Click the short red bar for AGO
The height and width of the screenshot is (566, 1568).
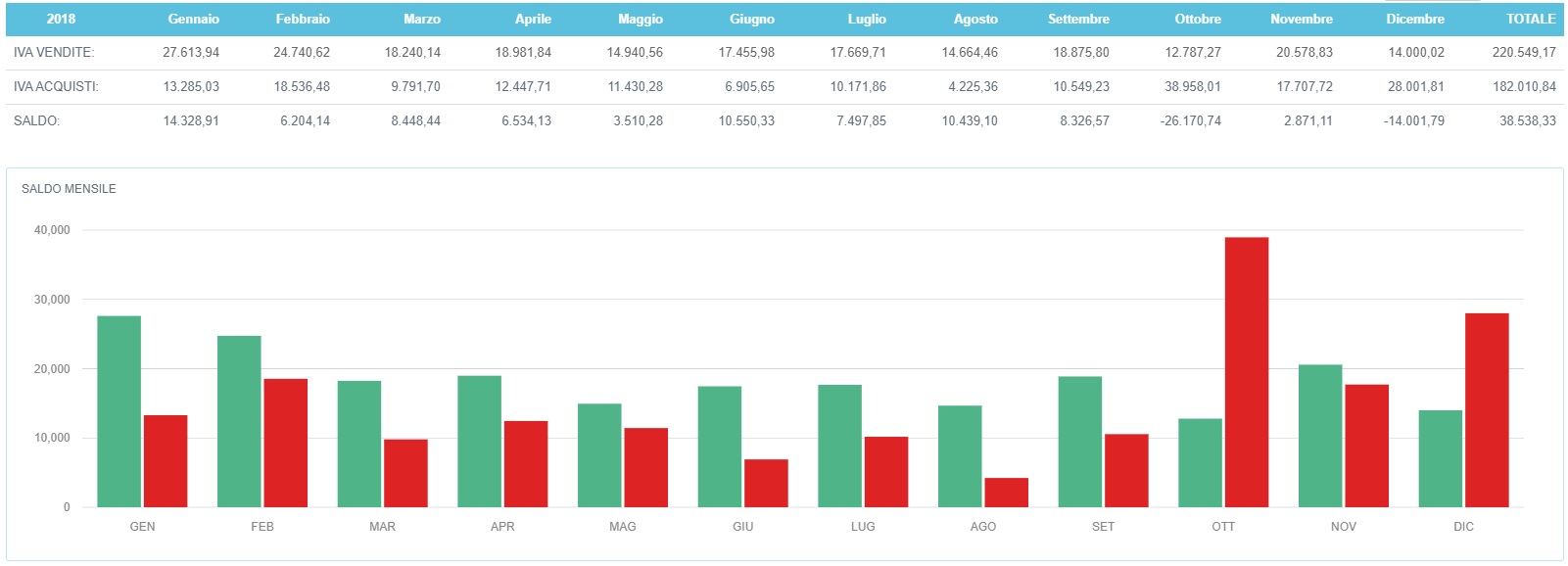(x=1006, y=493)
